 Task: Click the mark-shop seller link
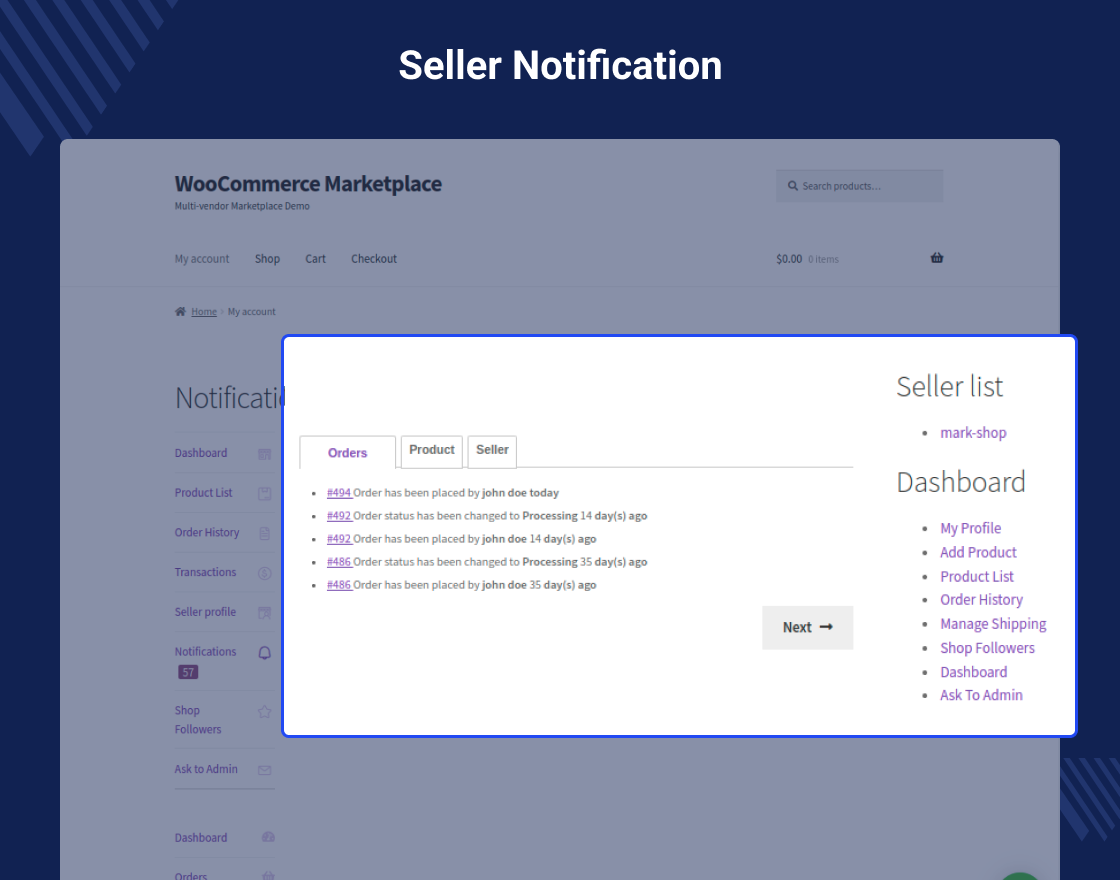tap(973, 432)
